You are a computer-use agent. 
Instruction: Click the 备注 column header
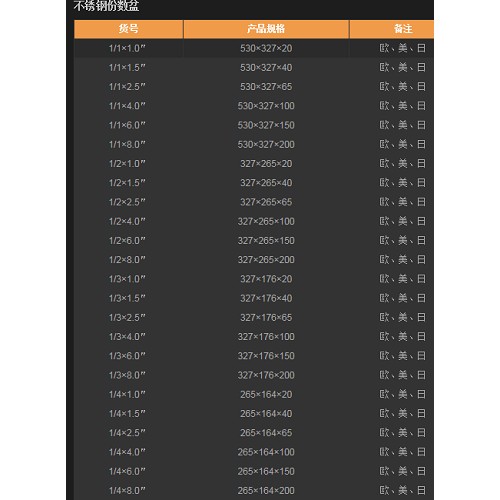pos(392,29)
